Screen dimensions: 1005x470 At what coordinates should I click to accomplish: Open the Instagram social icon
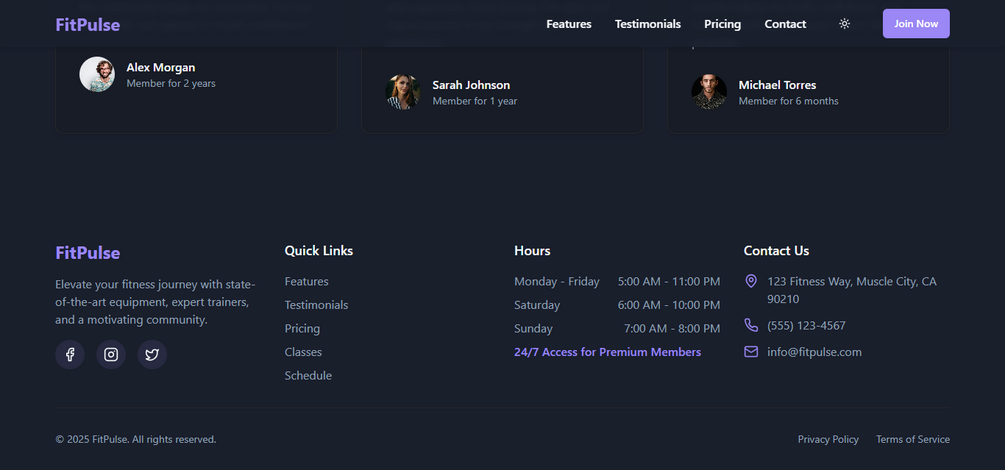[111, 355]
